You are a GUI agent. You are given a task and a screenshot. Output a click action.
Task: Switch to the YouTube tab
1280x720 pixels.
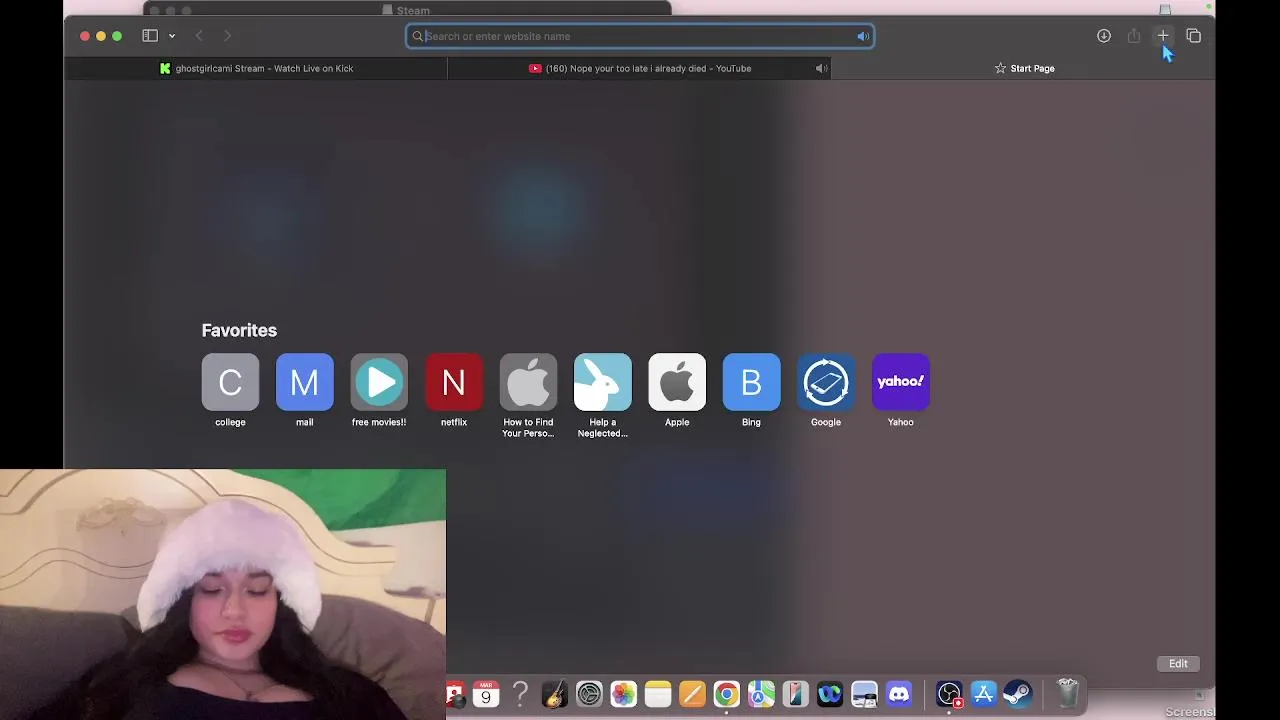(x=639, y=68)
